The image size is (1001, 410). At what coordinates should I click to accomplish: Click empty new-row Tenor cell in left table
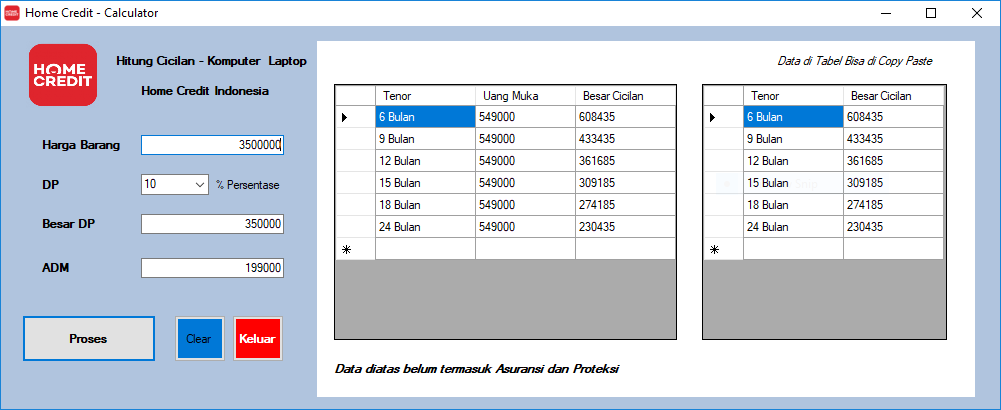coord(425,249)
